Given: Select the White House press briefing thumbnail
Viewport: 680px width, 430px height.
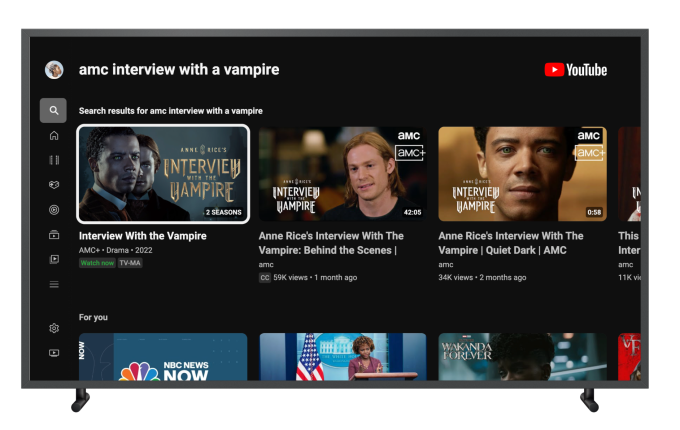Looking at the screenshot, I should (x=342, y=357).
